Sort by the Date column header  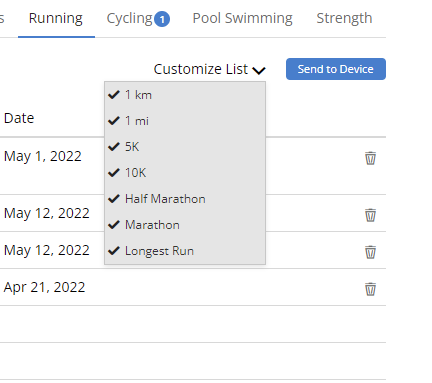click(19, 118)
